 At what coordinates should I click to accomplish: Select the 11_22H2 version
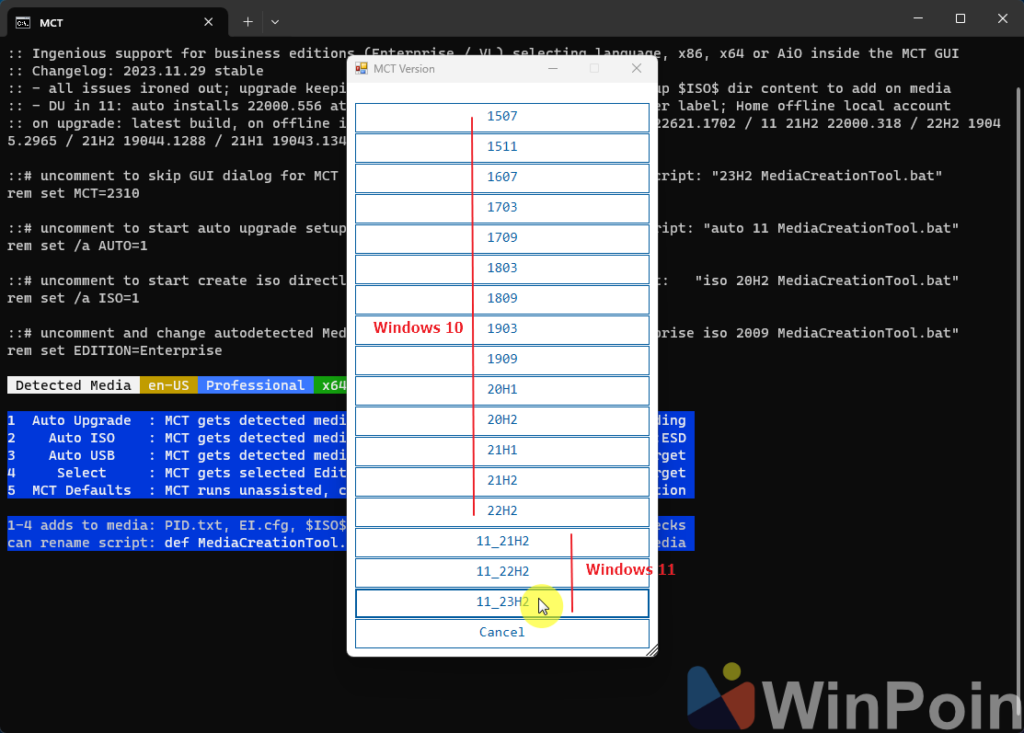tap(502, 572)
